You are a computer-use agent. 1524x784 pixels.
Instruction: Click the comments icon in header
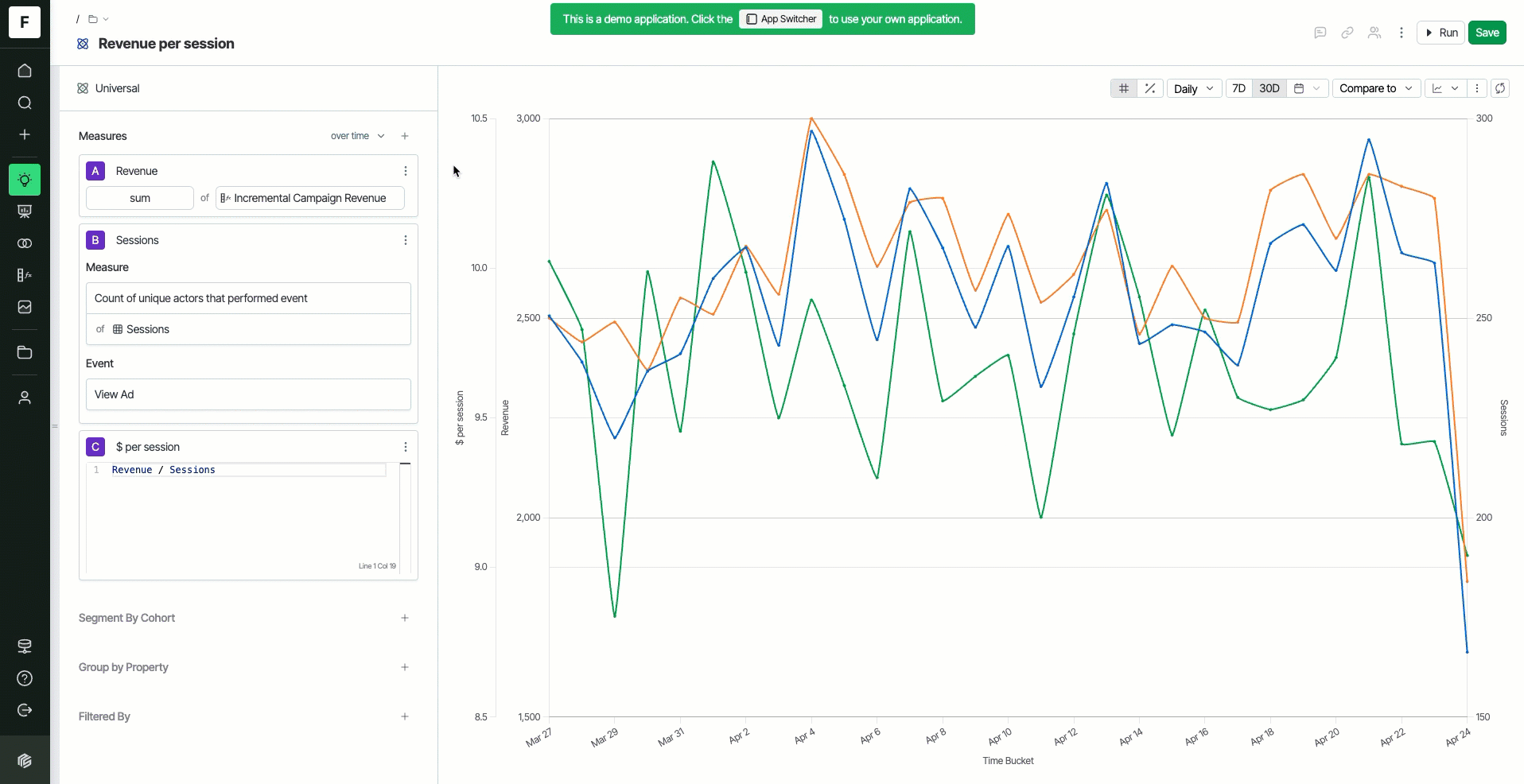point(1320,33)
